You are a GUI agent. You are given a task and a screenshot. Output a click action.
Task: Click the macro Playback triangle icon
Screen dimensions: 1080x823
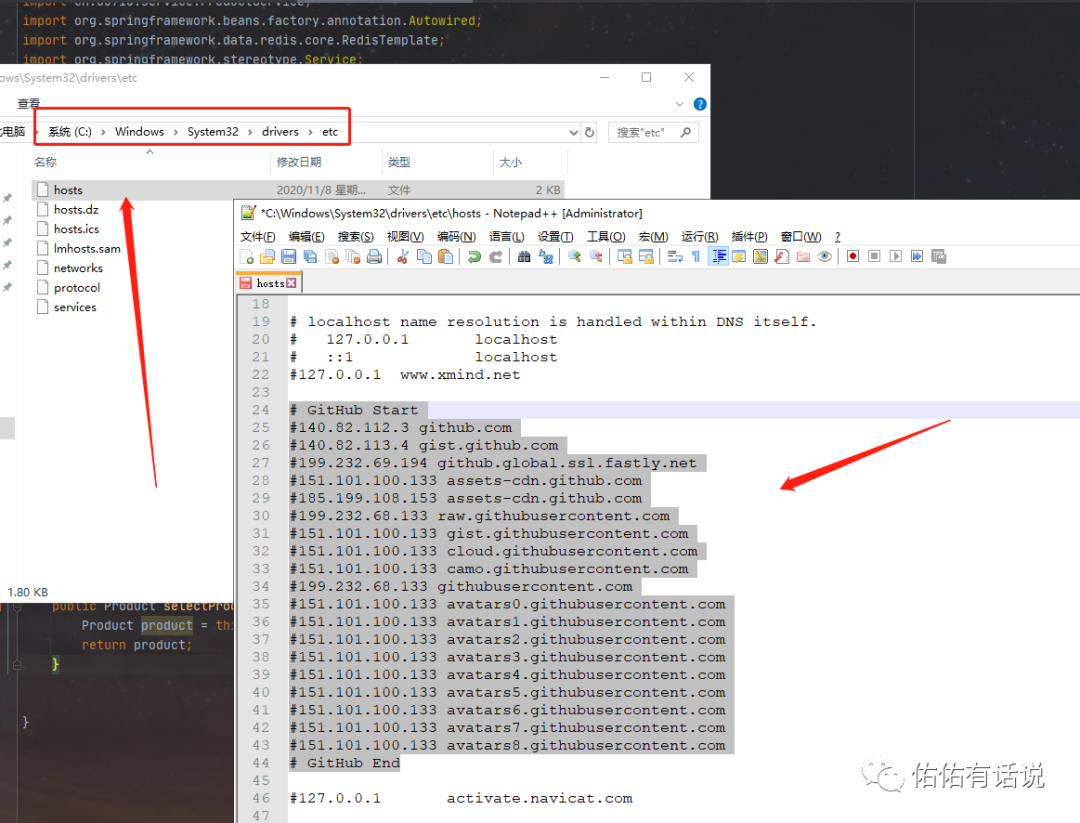[x=895, y=256]
